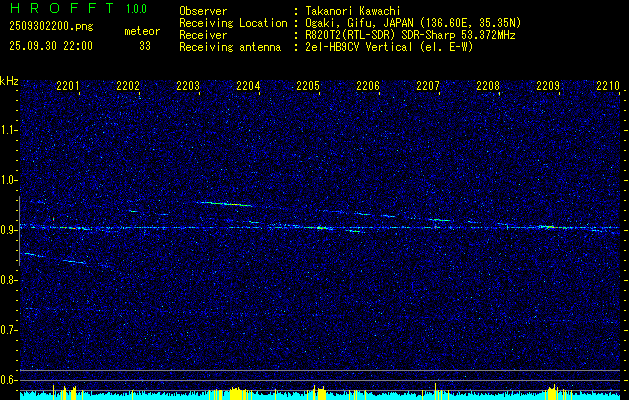This screenshot has width=629, height=400.
Task: Click the 1.0 kHz axis label
Action: click(x=9, y=180)
